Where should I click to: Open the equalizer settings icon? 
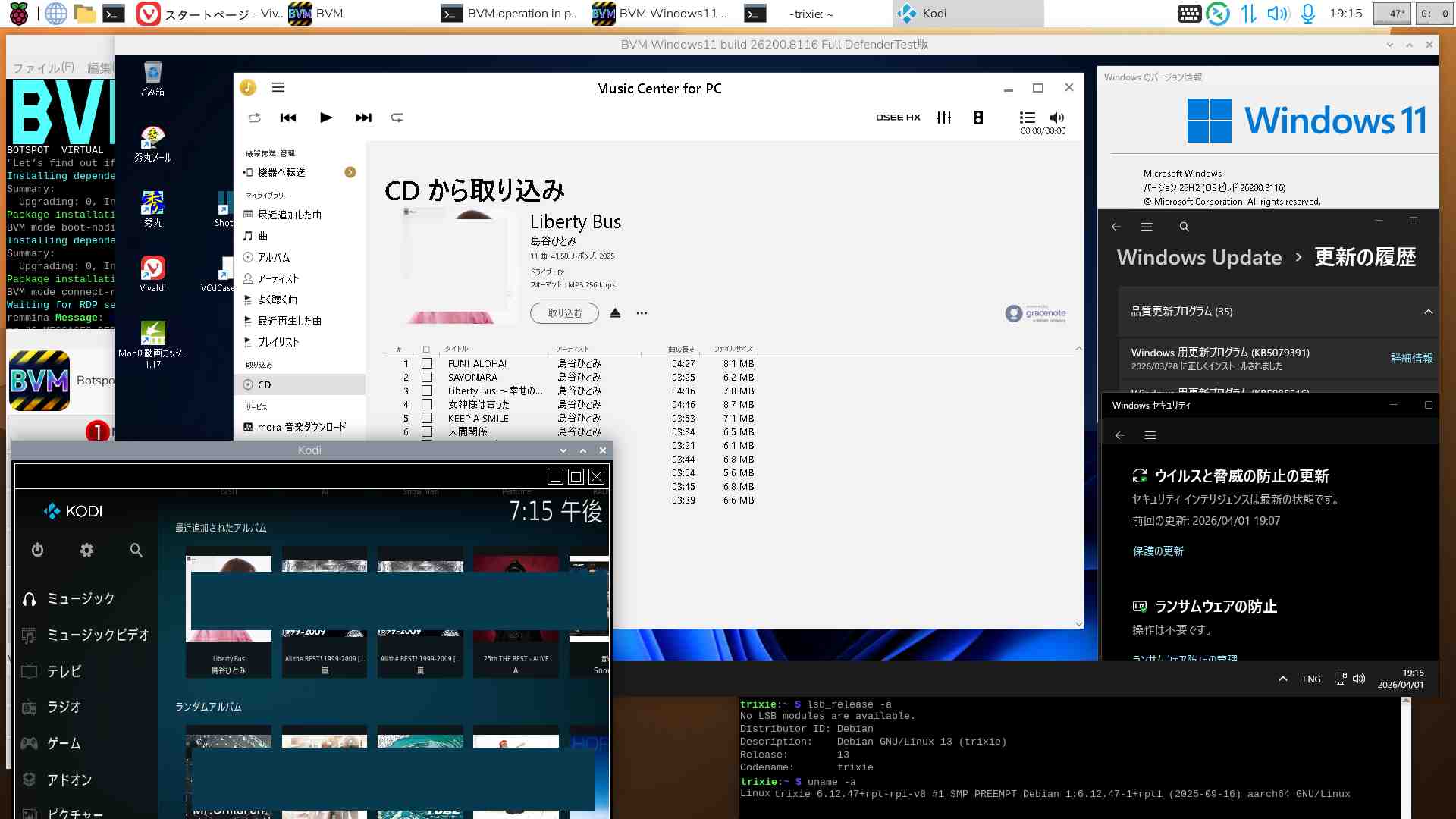[x=944, y=118]
